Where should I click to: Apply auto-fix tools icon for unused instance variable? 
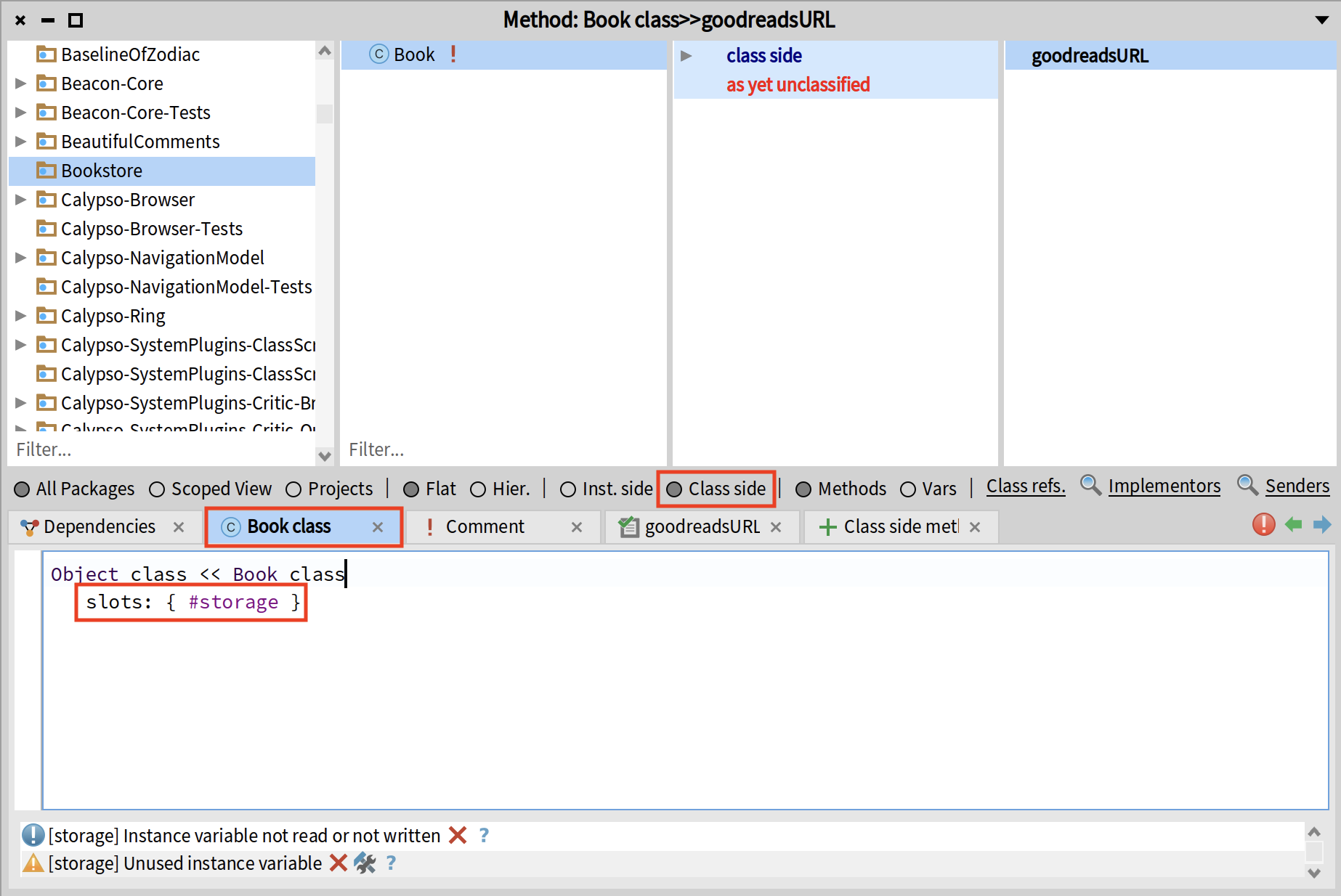(365, 863)
